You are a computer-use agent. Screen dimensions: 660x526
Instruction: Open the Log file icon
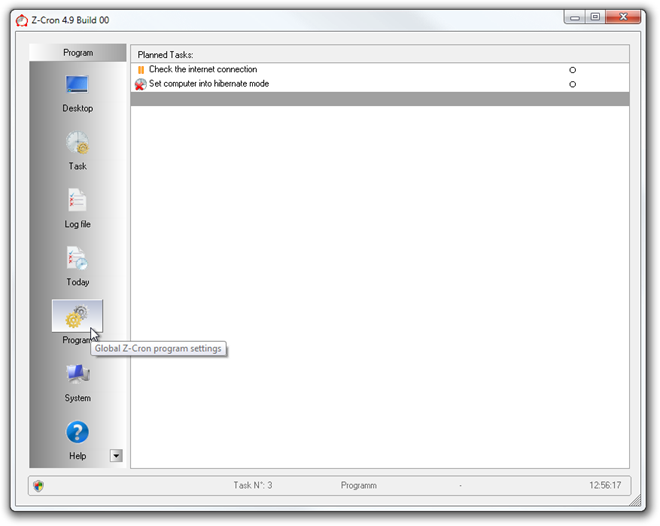pos(77,200)
